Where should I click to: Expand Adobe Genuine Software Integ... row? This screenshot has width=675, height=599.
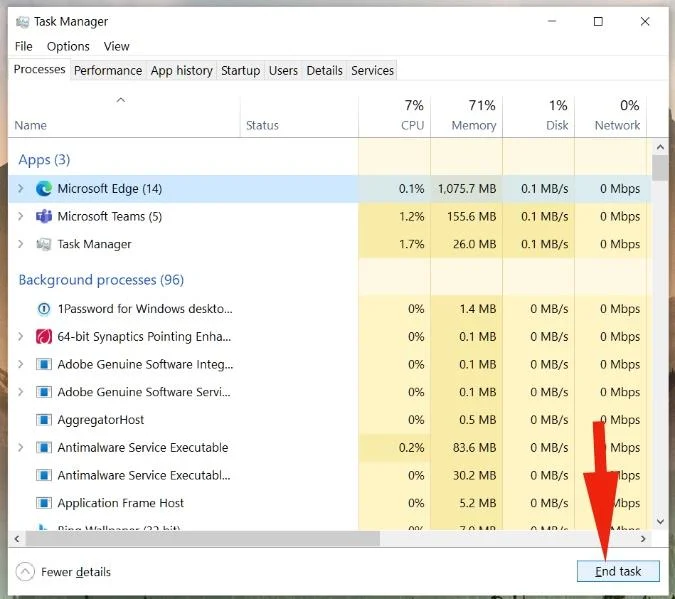pyautogui.click(x=20, y=364)
